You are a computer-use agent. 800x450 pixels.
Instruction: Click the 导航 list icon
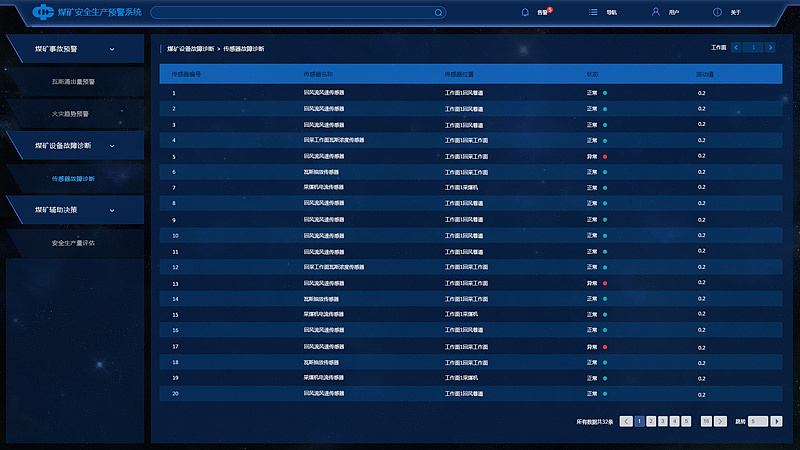[593, 12]
